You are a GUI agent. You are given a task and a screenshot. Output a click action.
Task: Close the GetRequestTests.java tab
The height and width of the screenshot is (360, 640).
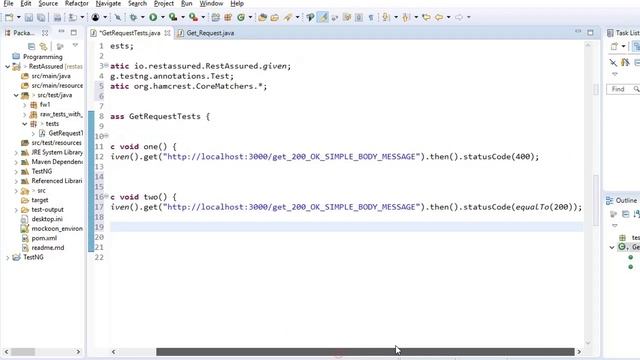(167, 33)
